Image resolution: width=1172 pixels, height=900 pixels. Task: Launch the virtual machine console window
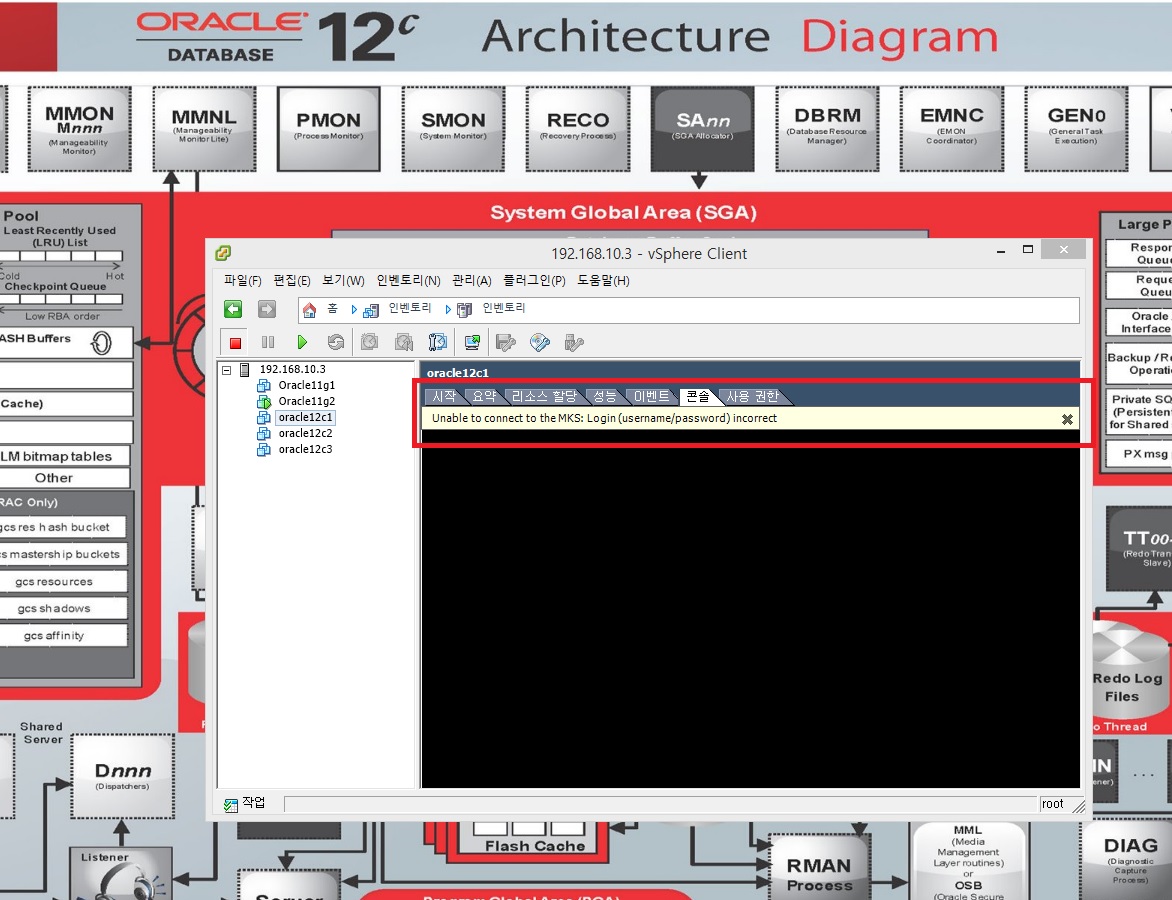click(x=472, y=342)
